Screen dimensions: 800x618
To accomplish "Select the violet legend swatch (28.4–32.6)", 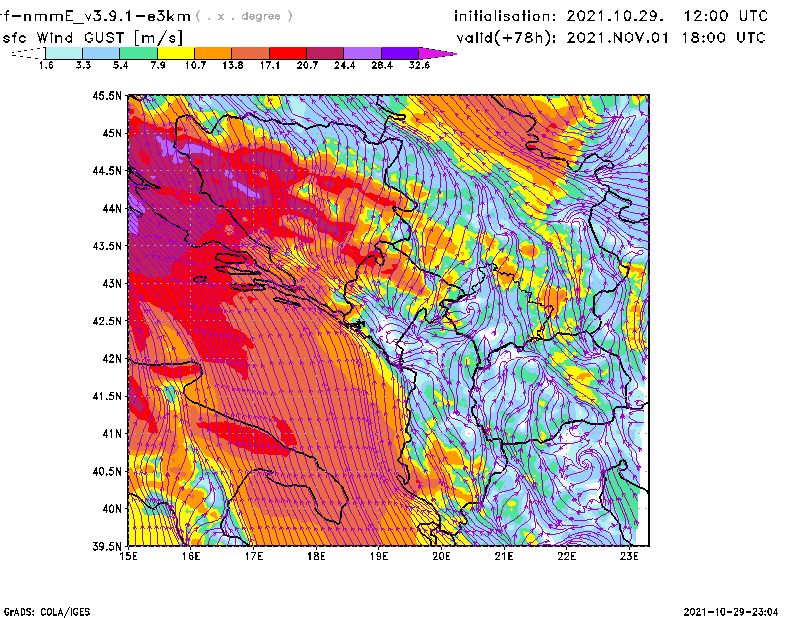I will click(x=400, y=53).
